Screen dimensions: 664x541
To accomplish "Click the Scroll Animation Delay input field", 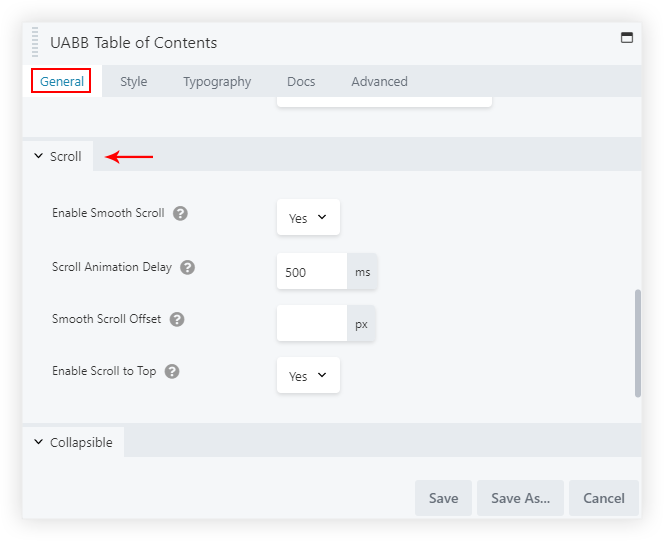I will (x=311, y=271).
